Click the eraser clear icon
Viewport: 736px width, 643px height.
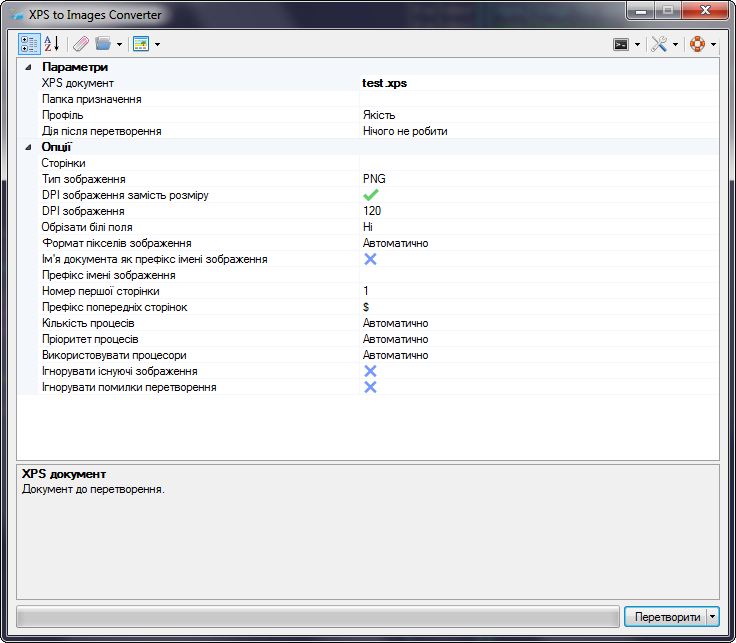coord(81,44)
